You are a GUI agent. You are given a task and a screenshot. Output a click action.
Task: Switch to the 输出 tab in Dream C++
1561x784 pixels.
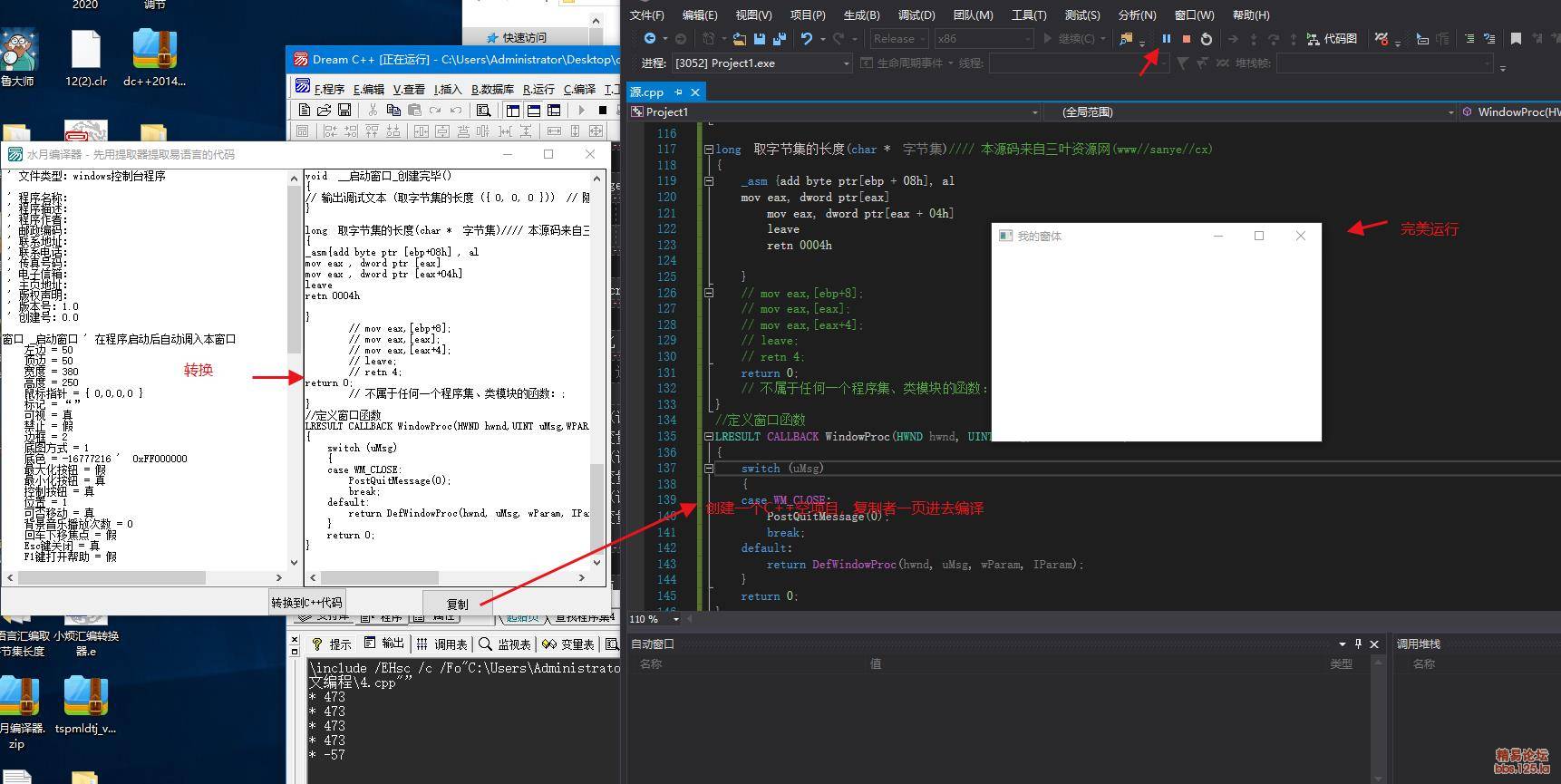coord(384,644)
